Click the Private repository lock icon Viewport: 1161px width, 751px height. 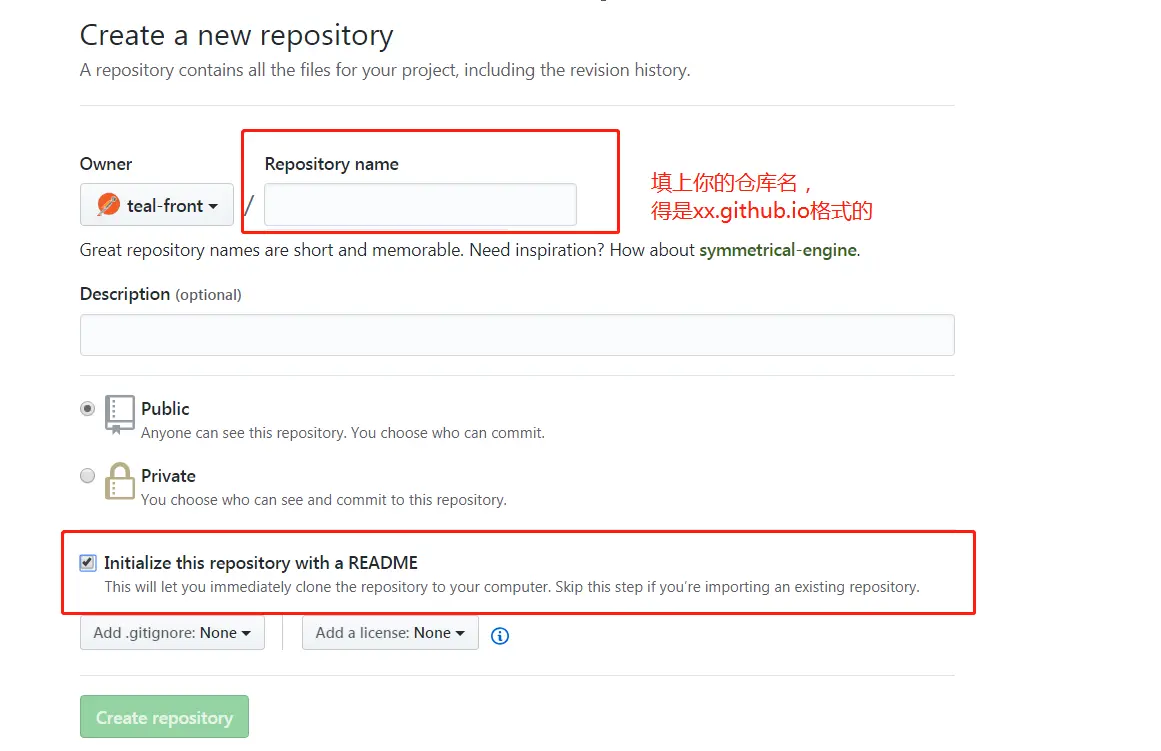coord(119,481)
